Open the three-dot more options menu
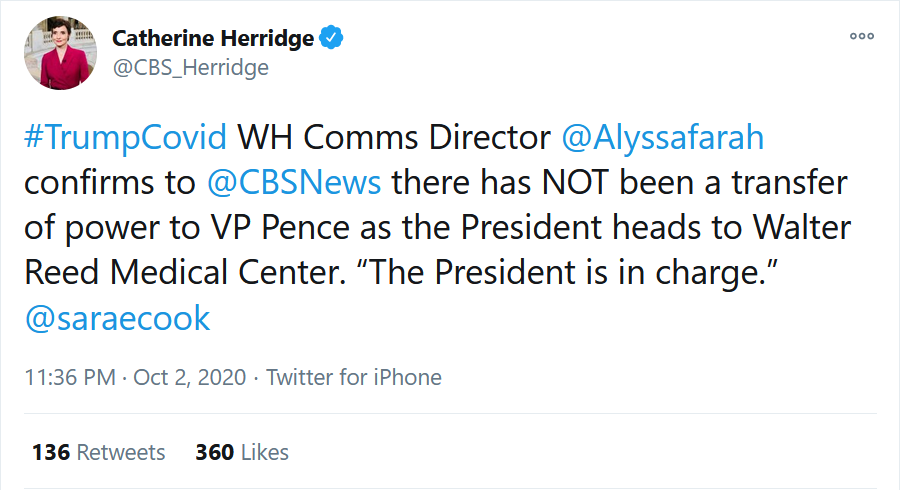The width and height of the screenshot is (901, 490). point(862,36)
